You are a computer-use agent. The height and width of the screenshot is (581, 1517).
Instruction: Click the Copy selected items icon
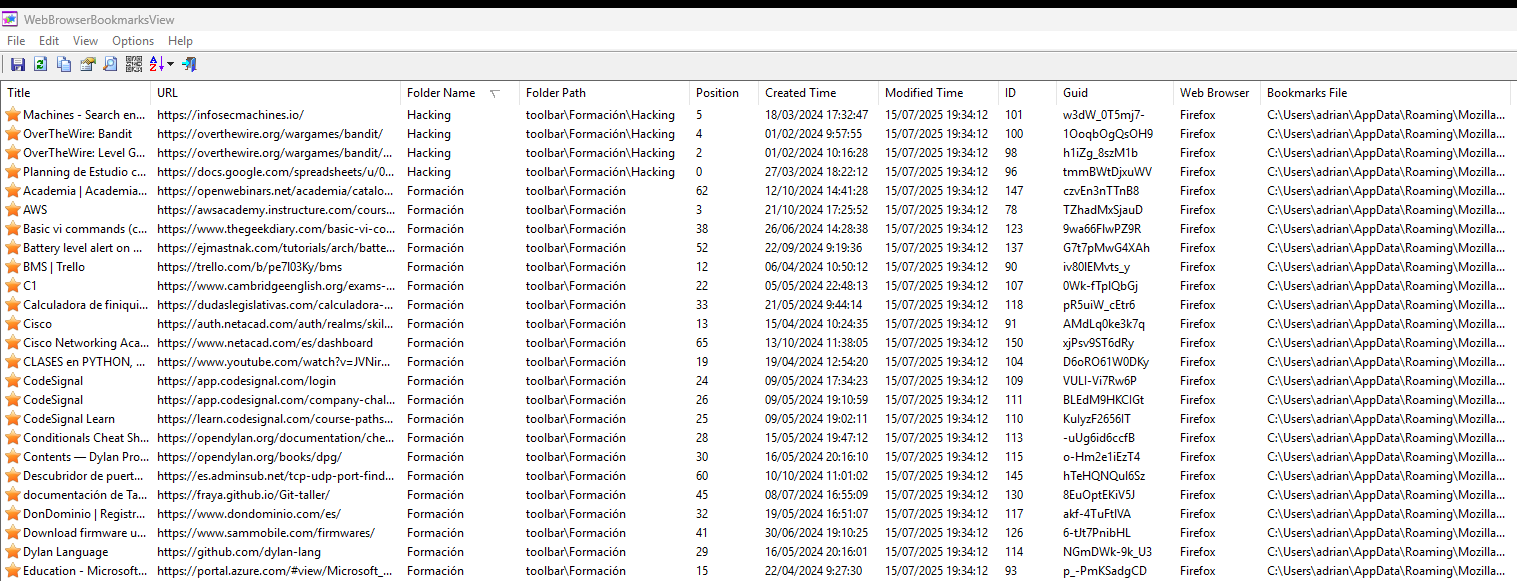pyautogui.click(x=64, y=64)
